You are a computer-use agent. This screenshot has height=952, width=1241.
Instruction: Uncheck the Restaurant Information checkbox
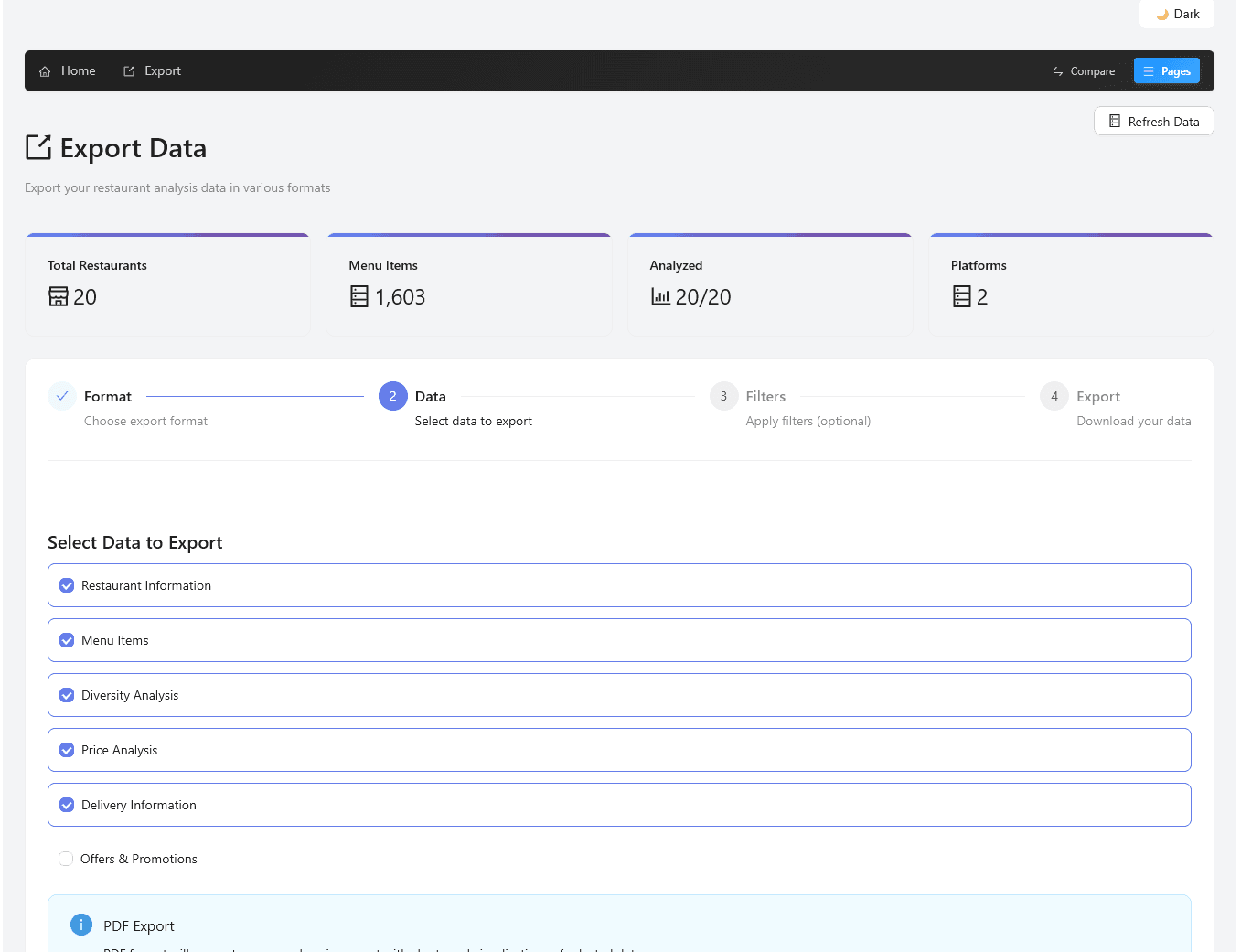pos(67,585)
